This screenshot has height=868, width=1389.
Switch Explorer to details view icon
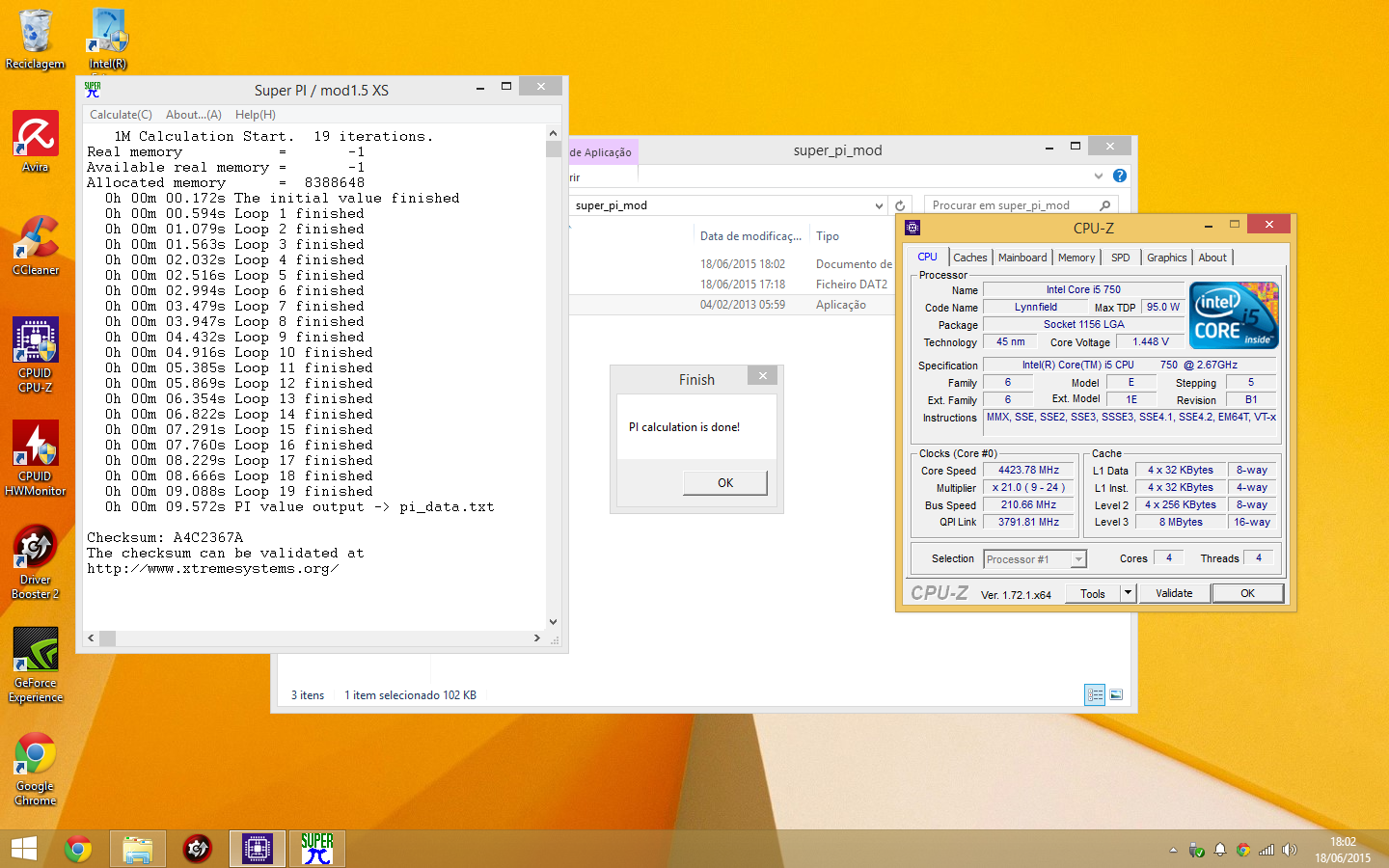(1095, 694)
